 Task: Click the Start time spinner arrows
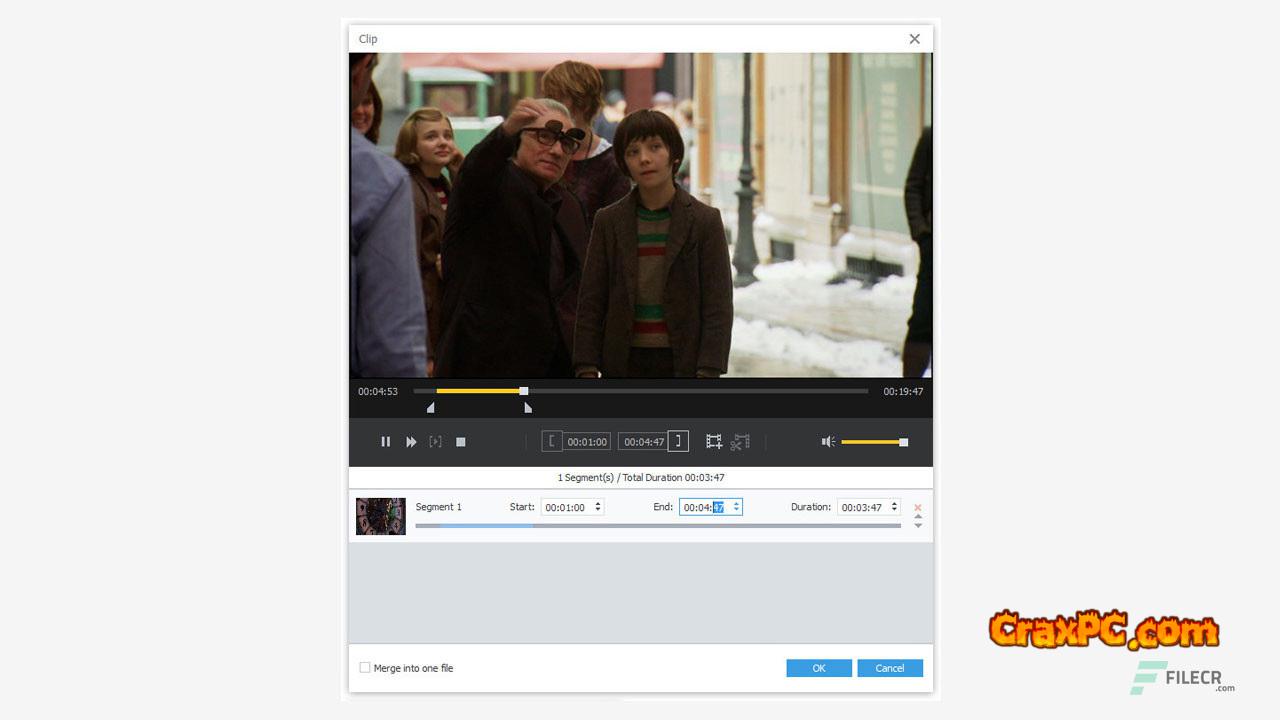pos(598,507)
